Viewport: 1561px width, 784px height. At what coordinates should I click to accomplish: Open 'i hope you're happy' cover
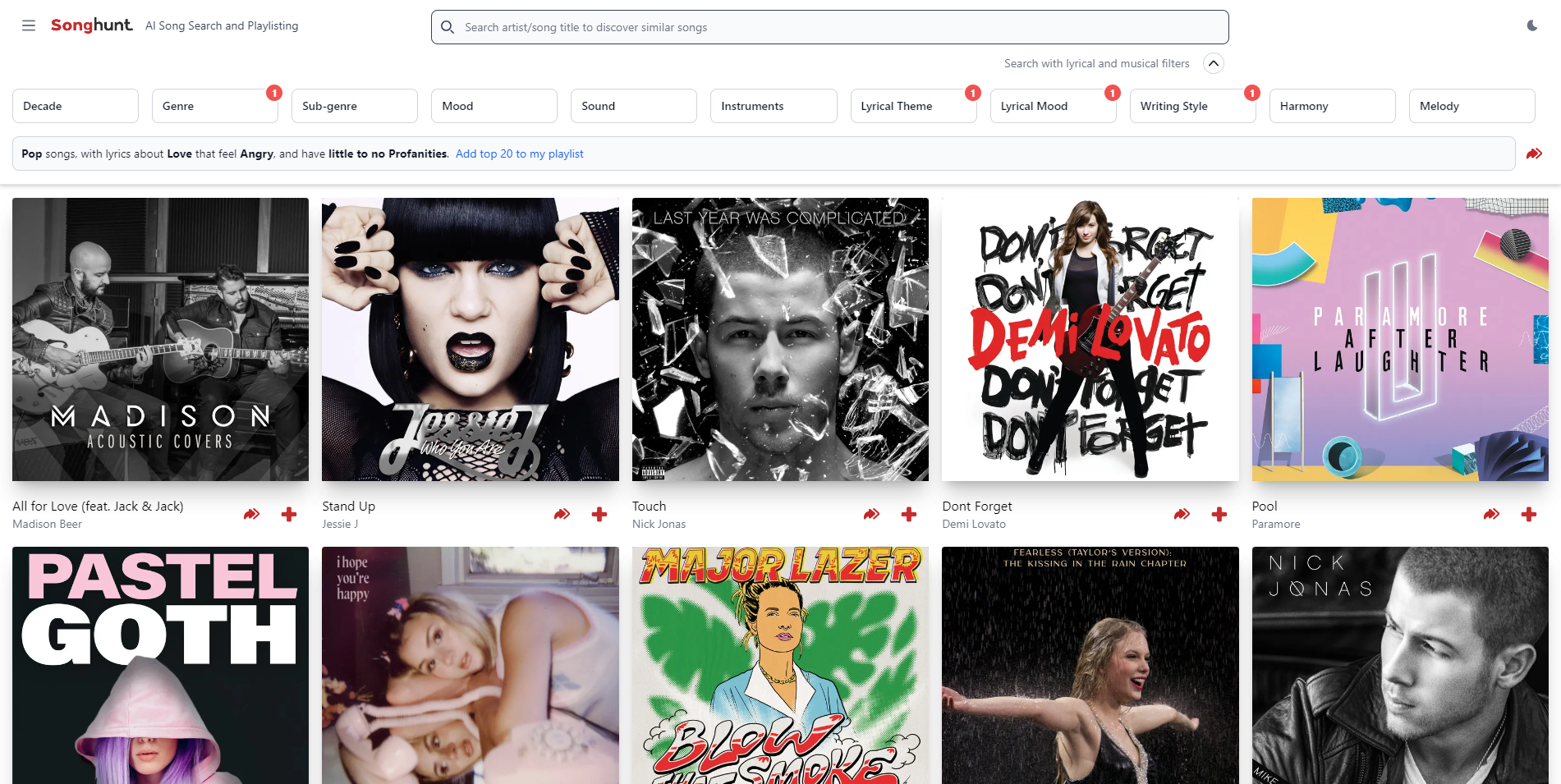471,666
